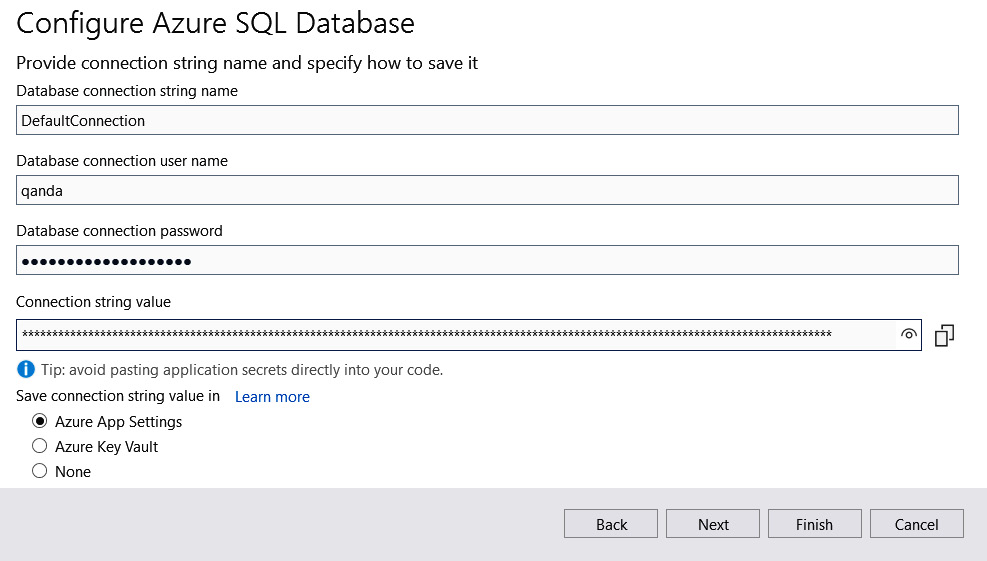
Task: Click the 'Database connection password' label
Action: (x=120, y=230)
